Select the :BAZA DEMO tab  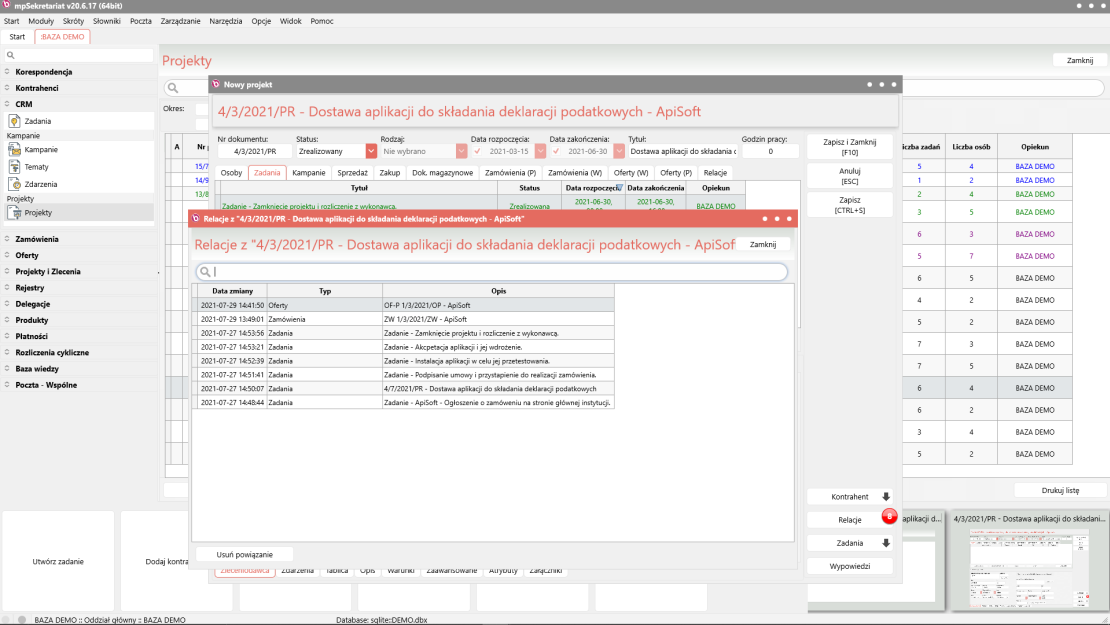pyautogui.click(x=62, y=37)
